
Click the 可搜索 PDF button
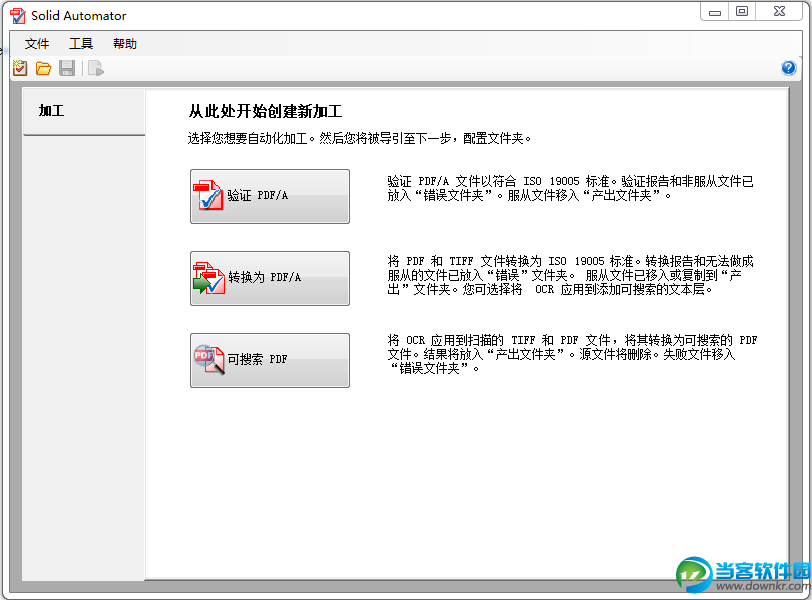(x=270, y=360)
